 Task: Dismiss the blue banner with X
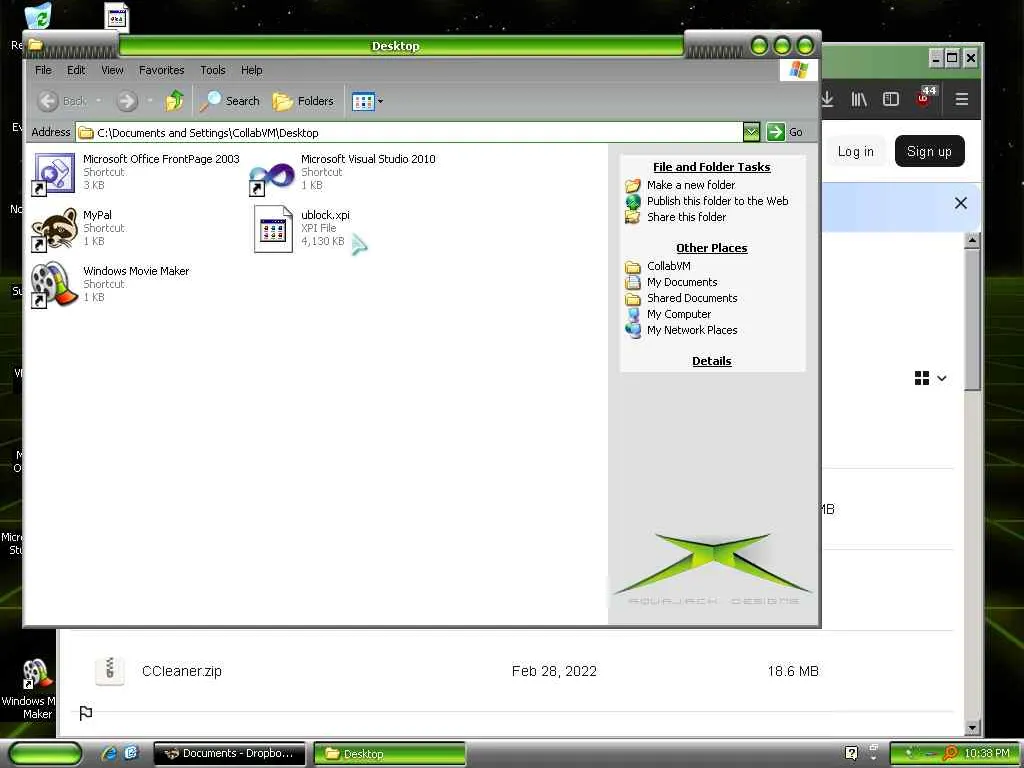[x=961, y=203]
